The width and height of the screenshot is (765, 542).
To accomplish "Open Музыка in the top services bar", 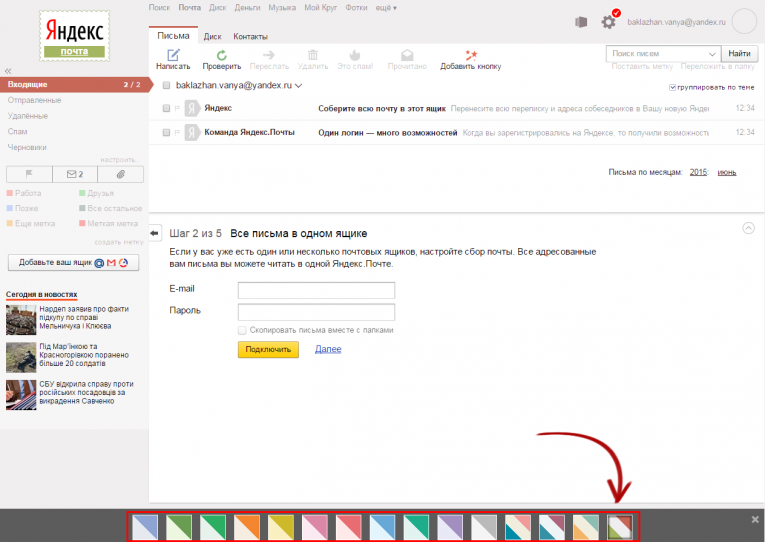I will point(282,8).
